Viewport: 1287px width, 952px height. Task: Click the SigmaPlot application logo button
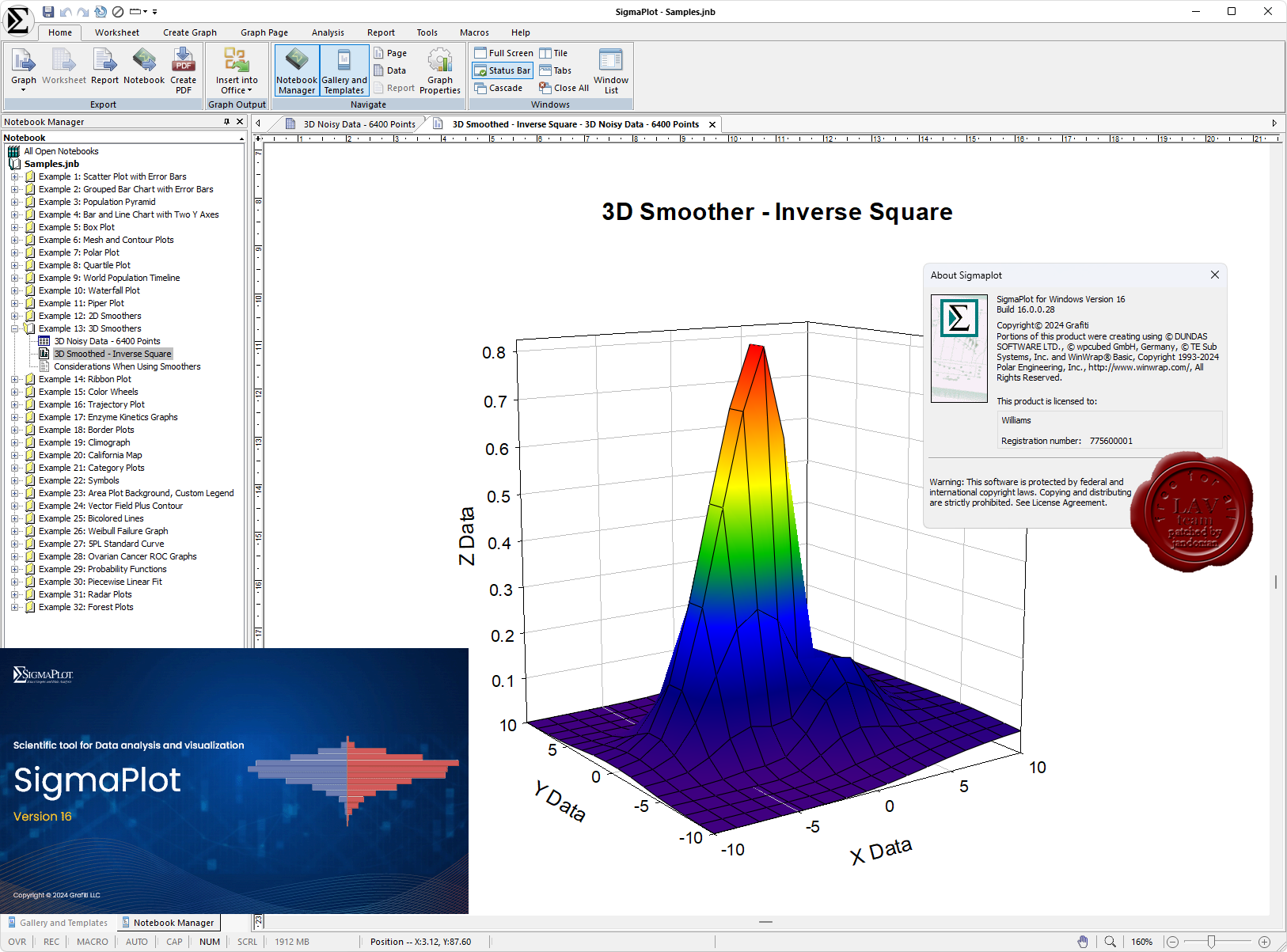click(17, 20)
